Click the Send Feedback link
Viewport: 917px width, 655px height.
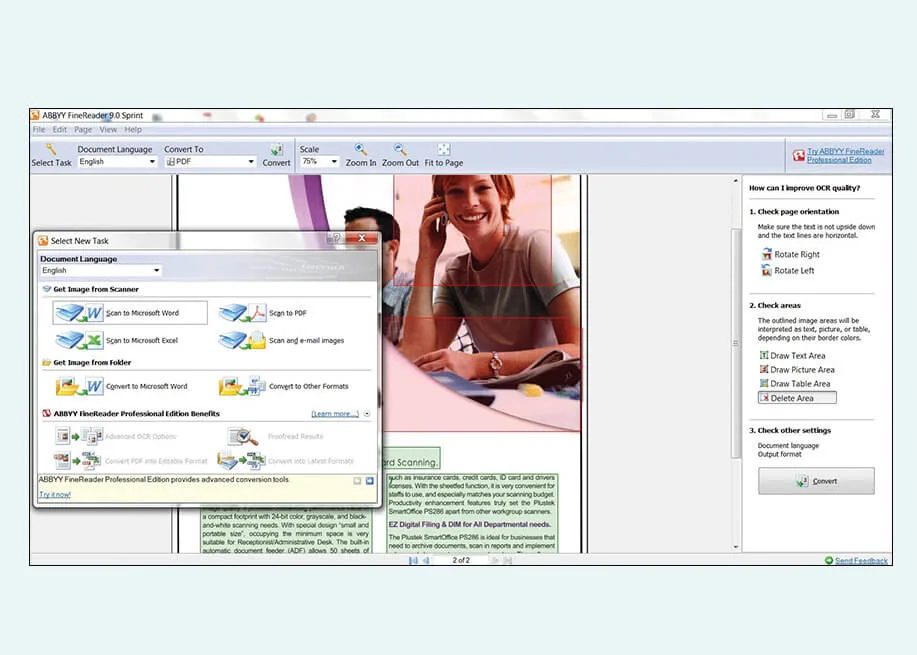click(x=861, y=560)
